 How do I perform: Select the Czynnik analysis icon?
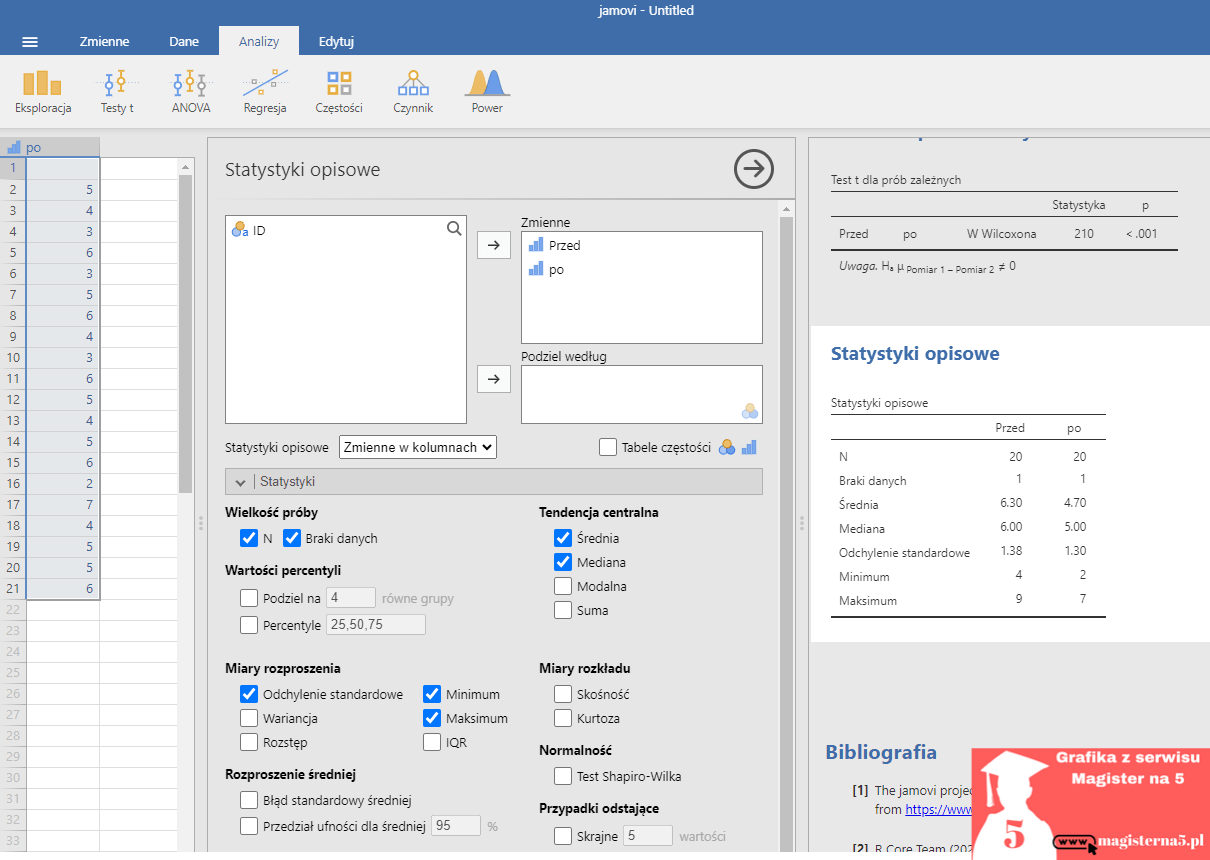(x=413, y=91)
